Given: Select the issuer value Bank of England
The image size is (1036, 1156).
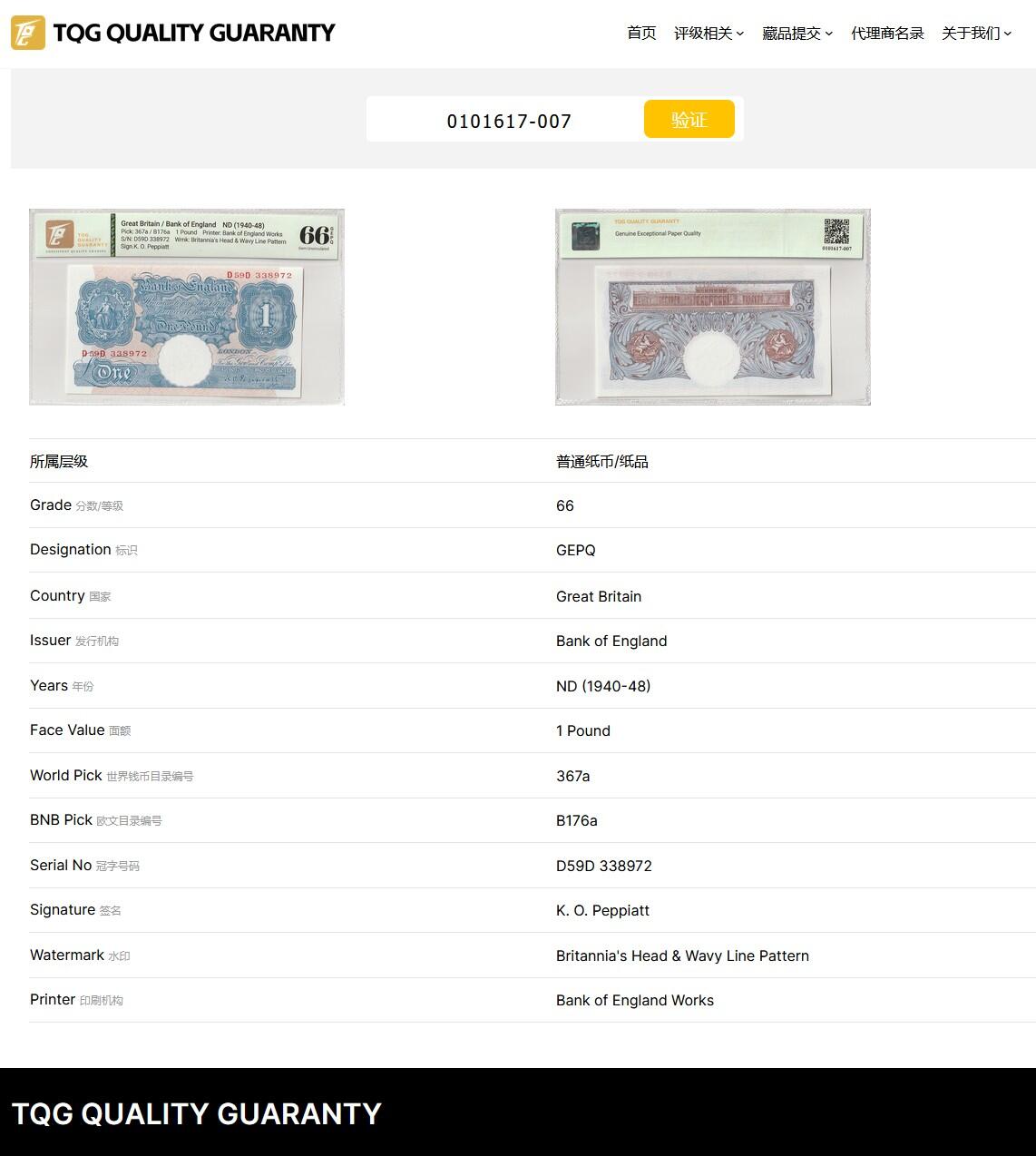Looking at the screenshot, I should (611, 642).
